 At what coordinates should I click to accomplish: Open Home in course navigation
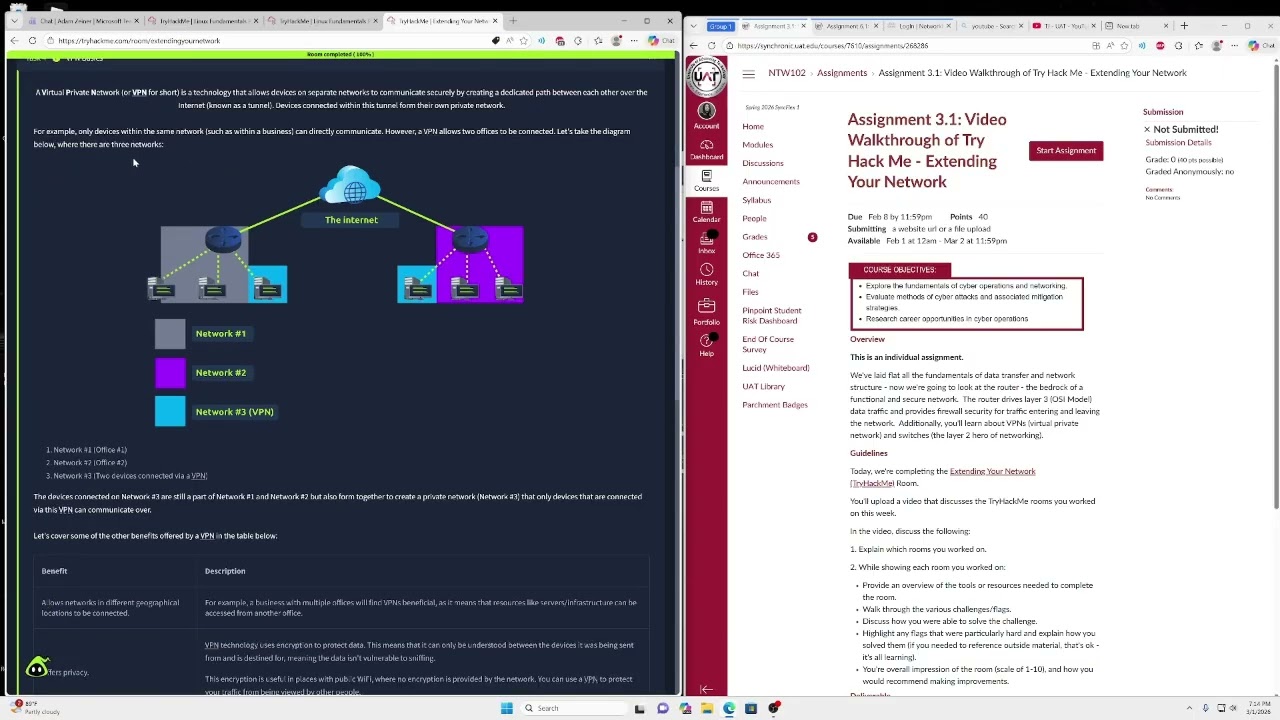[753, 127]
